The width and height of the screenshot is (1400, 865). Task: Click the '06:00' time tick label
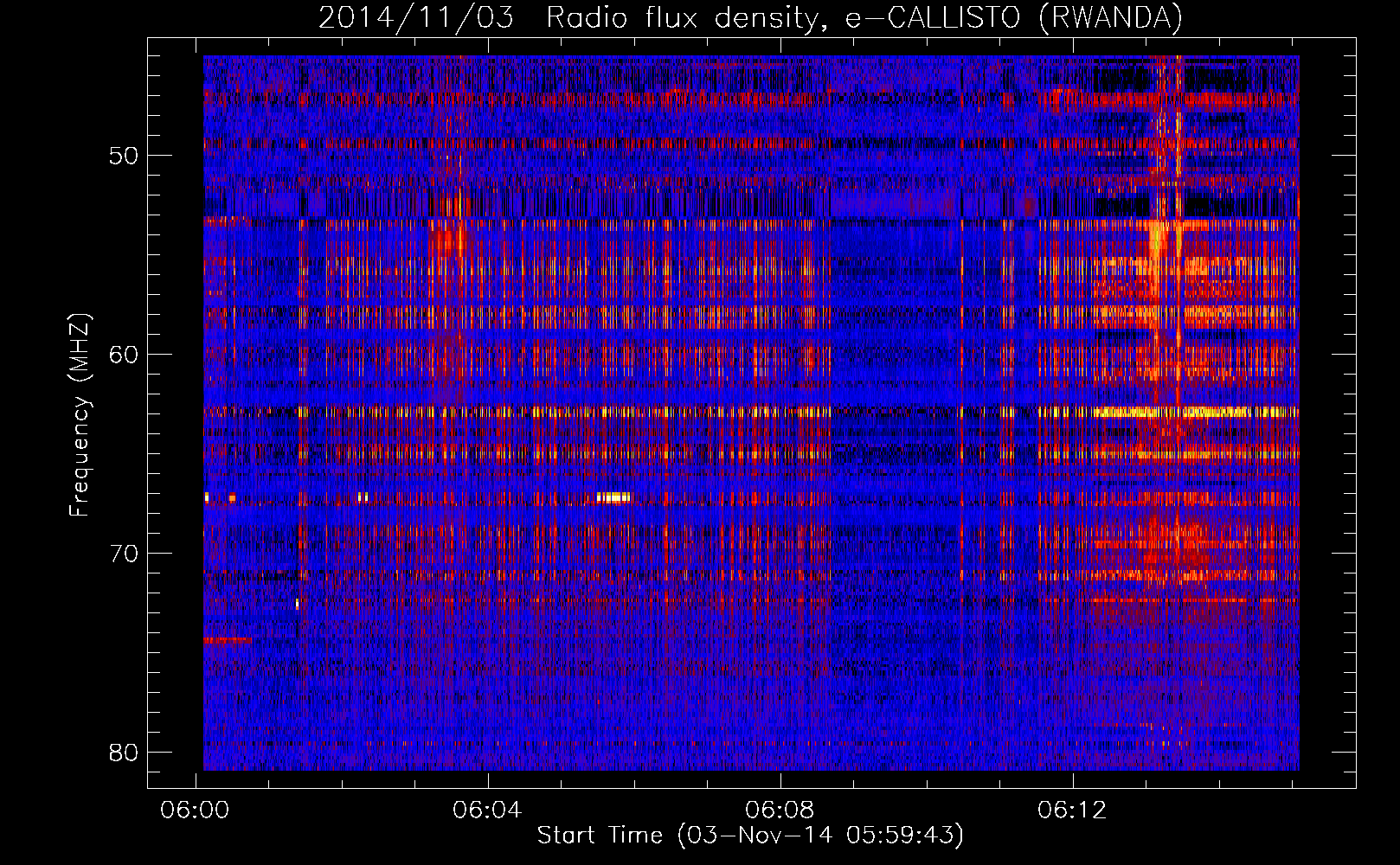pos(195,811)
